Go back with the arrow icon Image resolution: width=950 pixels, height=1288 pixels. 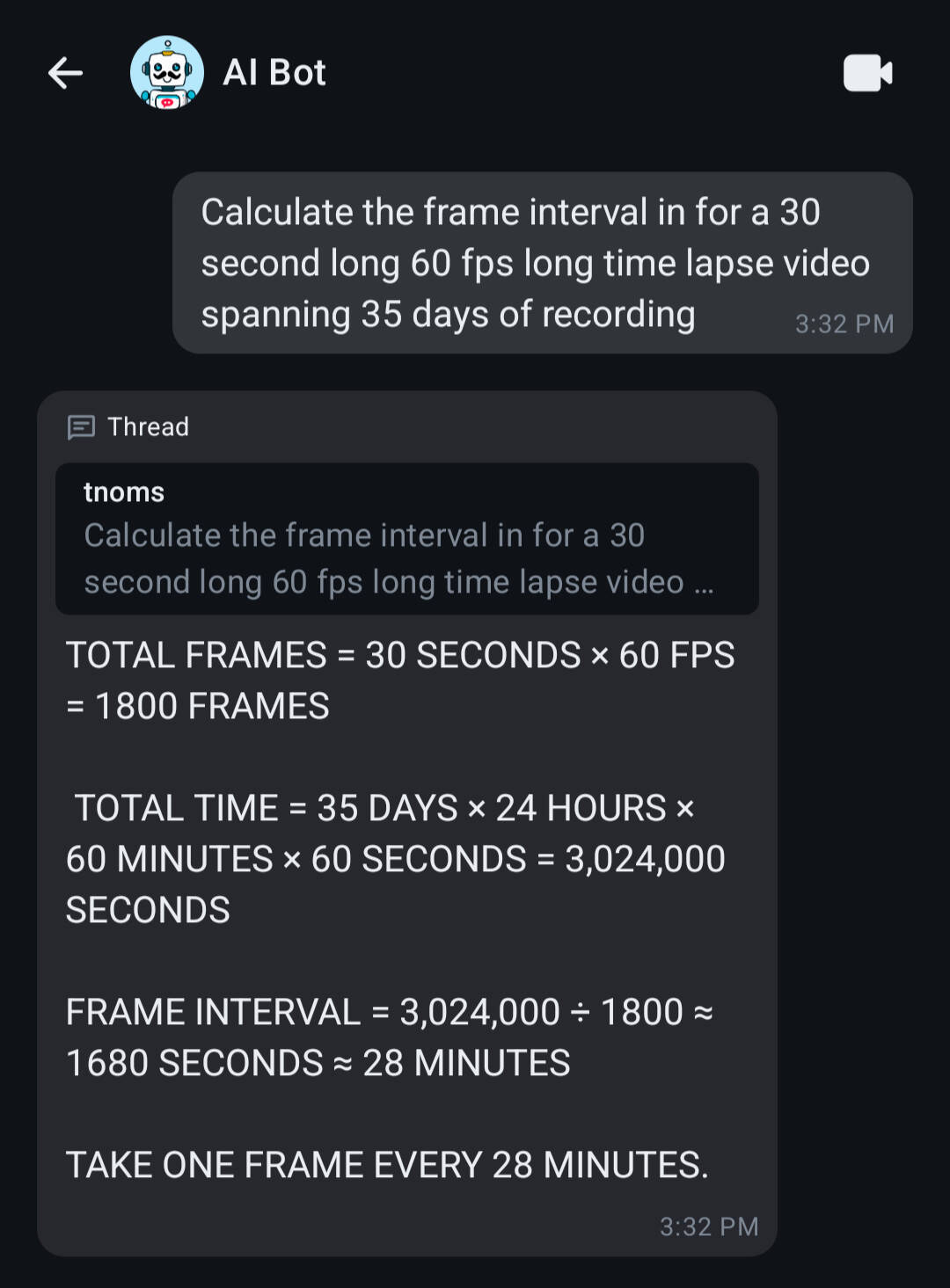pyautogui.click(x=65, y=73)
